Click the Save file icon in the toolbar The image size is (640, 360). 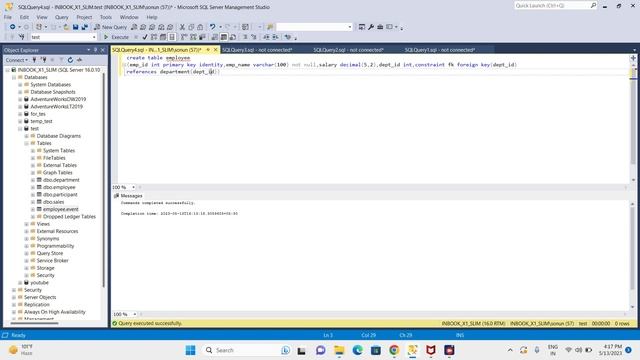click(x=76, y=27)
